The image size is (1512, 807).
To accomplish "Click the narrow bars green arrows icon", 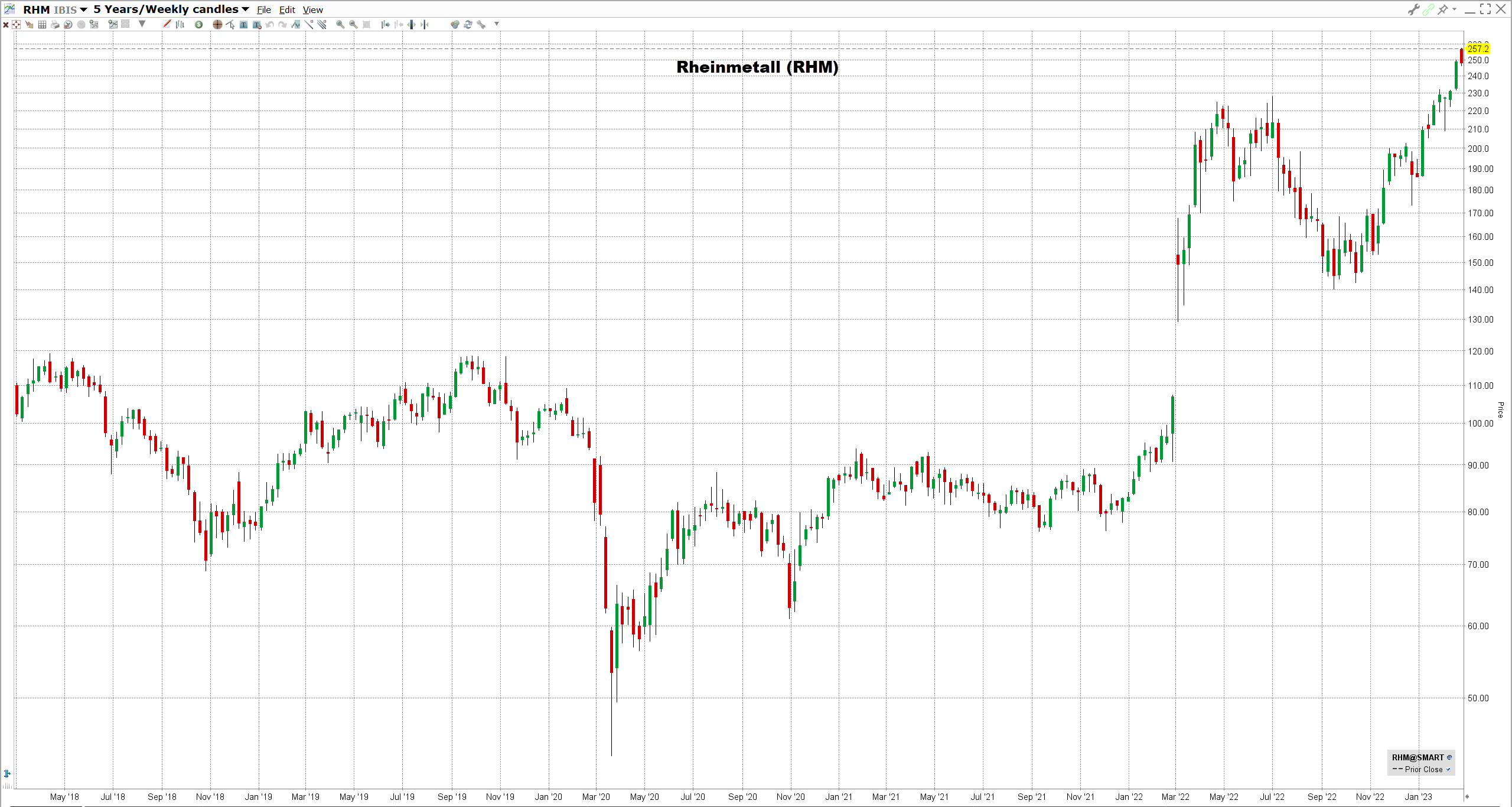I will tap(425, 25).
